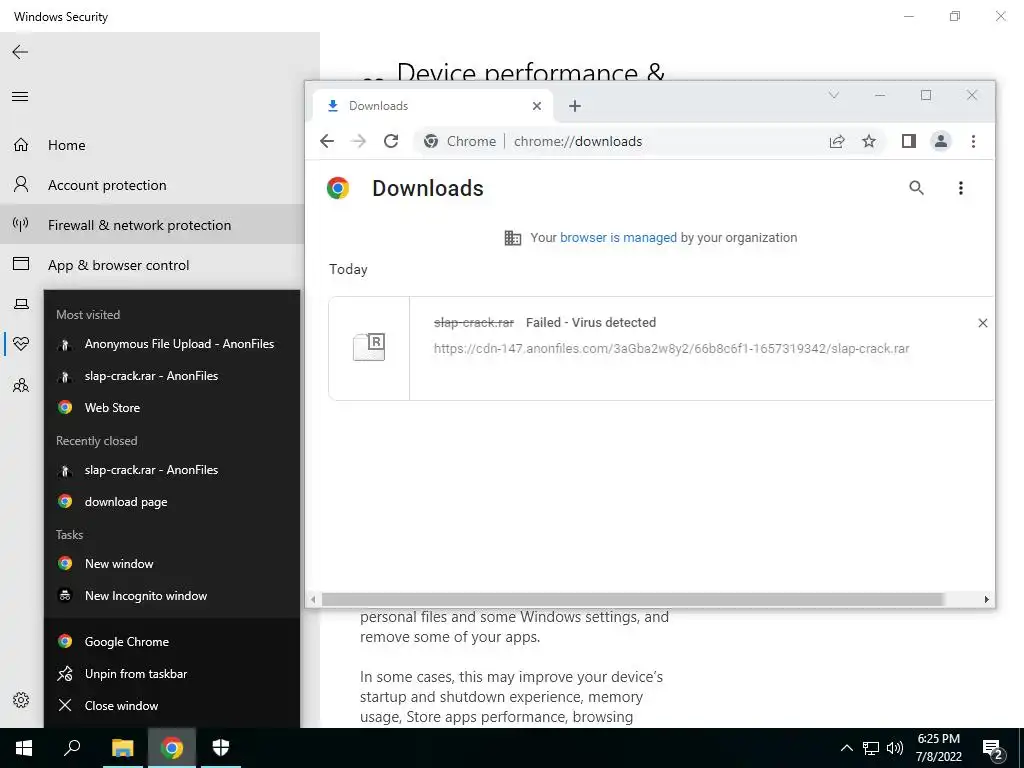Click the slap-crack.rar file name
This screenshot has height=768, width=1024.
click(x=473, y=323)
